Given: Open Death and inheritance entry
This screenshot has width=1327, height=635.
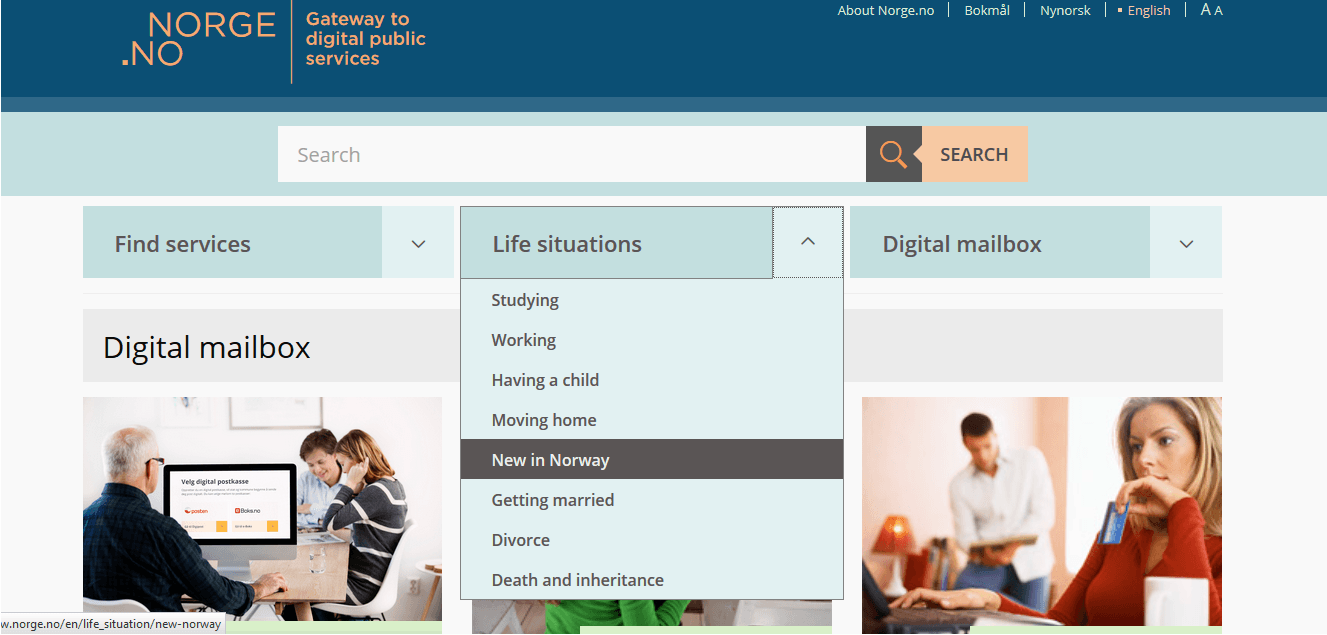Looking at the screenshot, I should coord(577,580).
